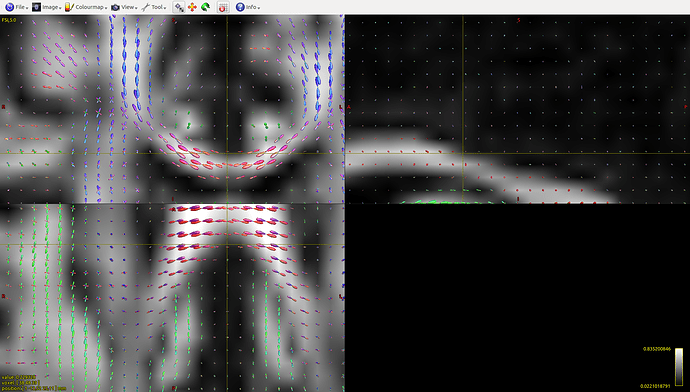Select the green rotate arrow icon
Screen dimensions: 690x392
click(x=206, y=7)
